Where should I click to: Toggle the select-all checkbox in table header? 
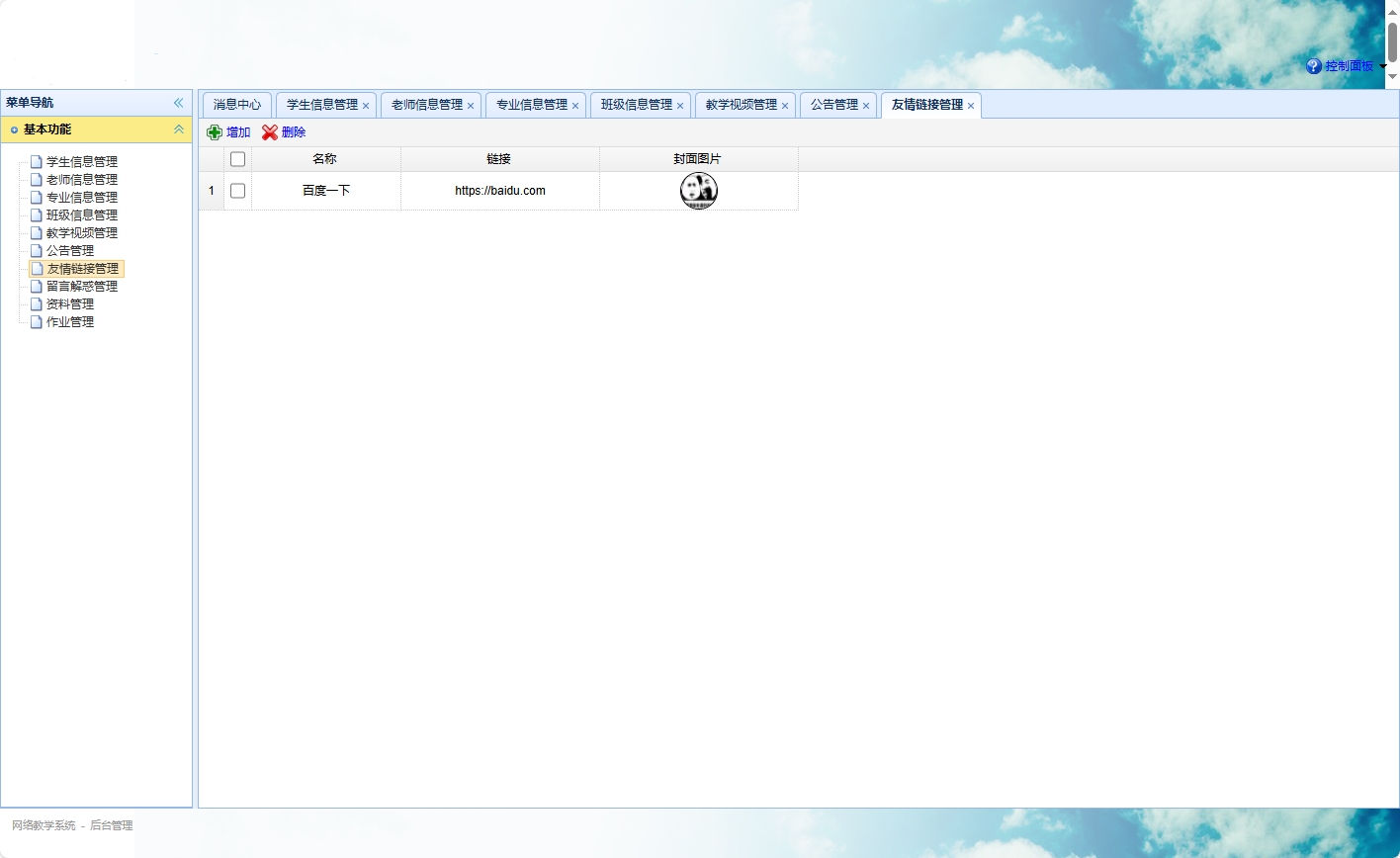[237, 159]
